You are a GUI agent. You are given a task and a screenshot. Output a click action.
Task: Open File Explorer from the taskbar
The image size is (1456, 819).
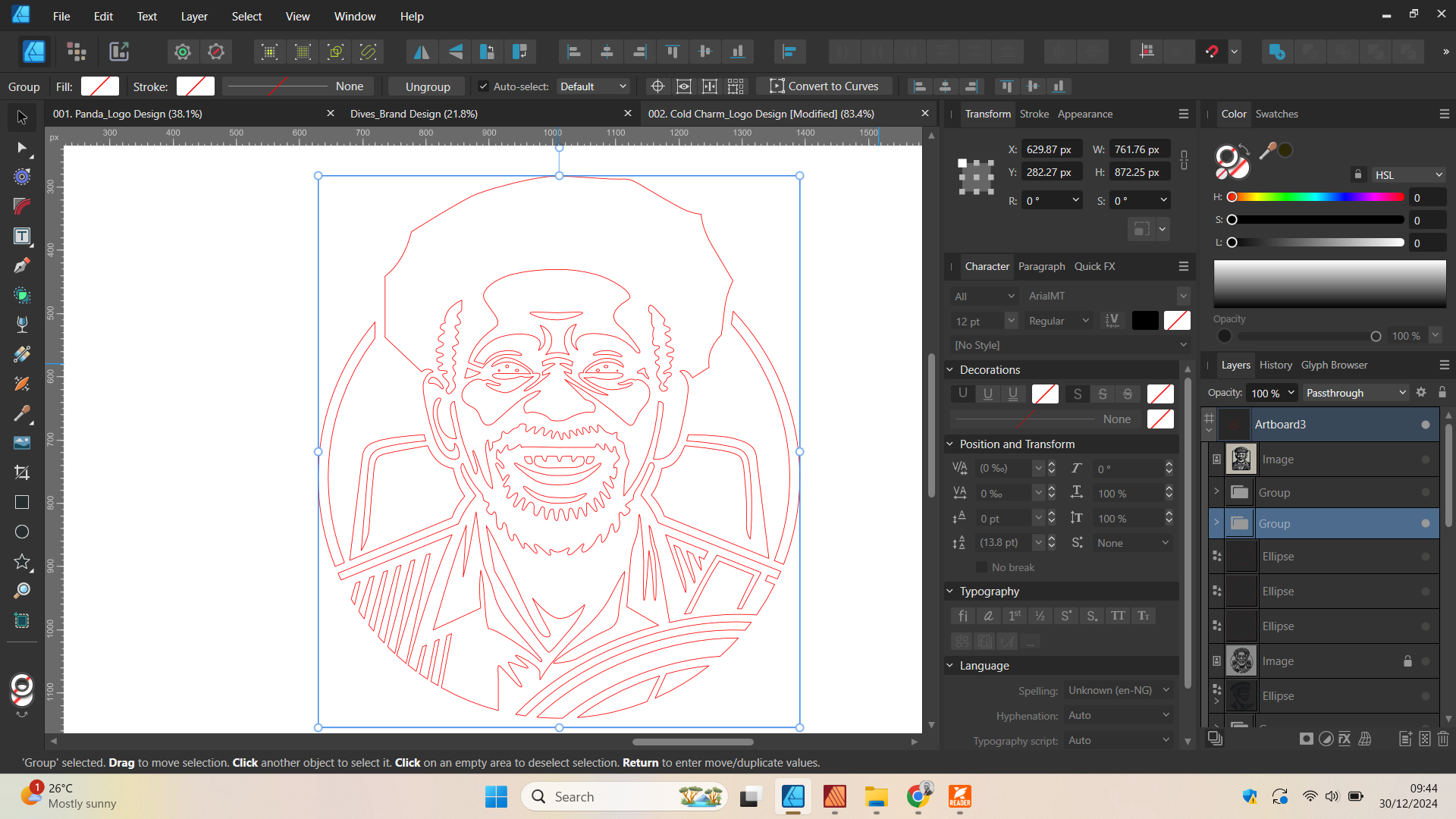[x=876, y=796]
